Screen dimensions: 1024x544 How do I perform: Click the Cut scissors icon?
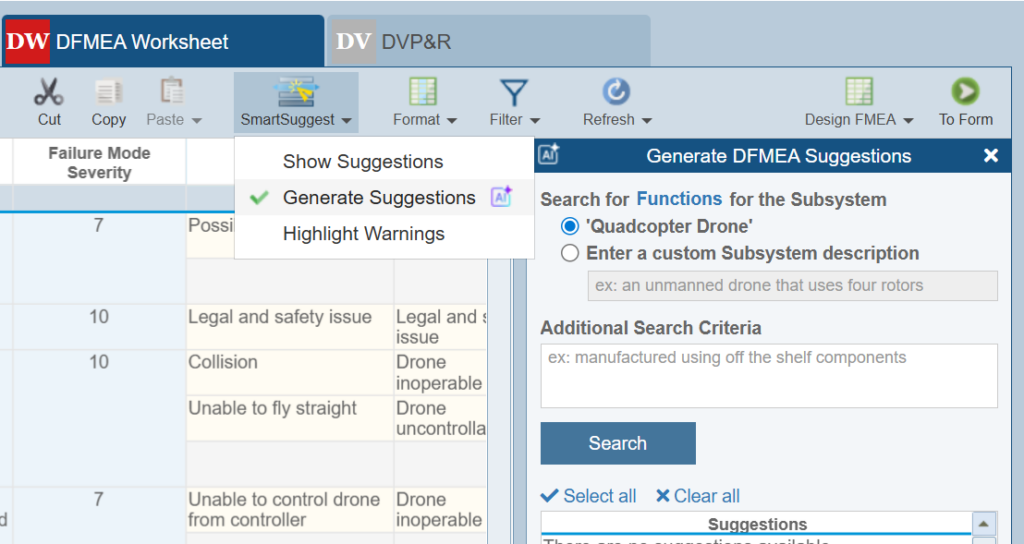[x=49, y=93]
